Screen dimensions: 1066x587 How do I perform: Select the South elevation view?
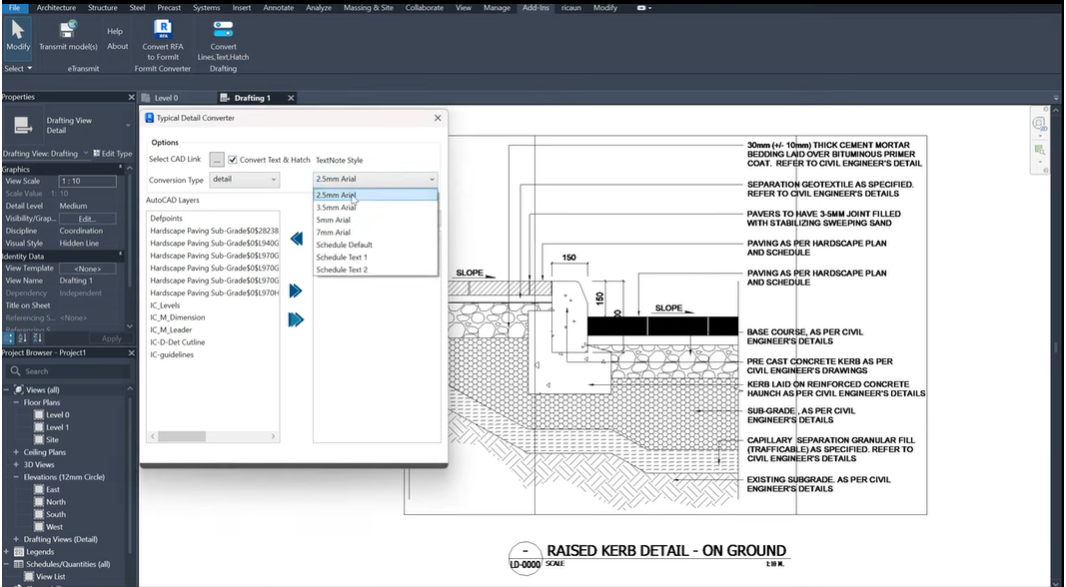coord(56,514)
